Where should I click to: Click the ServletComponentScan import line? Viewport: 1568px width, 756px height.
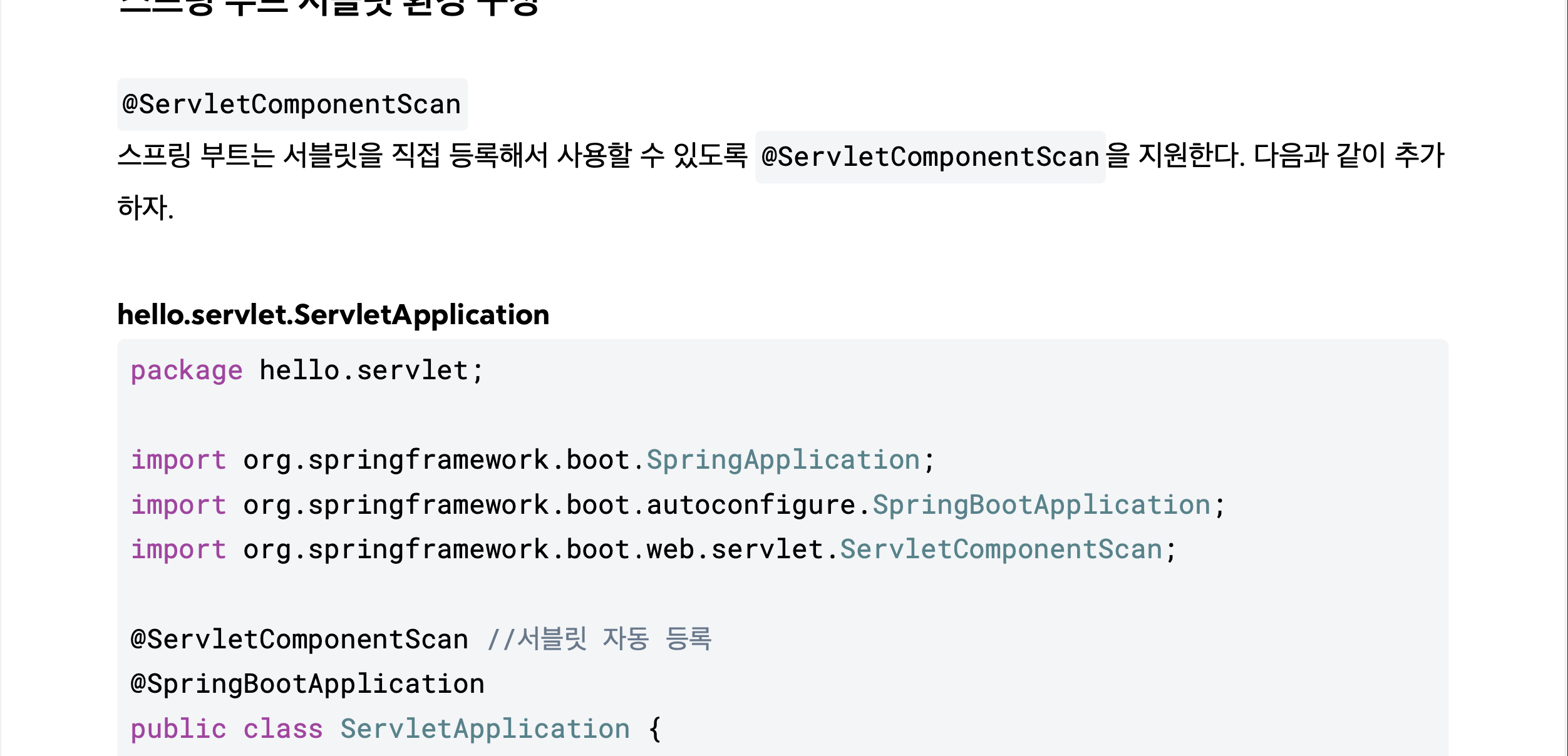click(x=654, y=550)
